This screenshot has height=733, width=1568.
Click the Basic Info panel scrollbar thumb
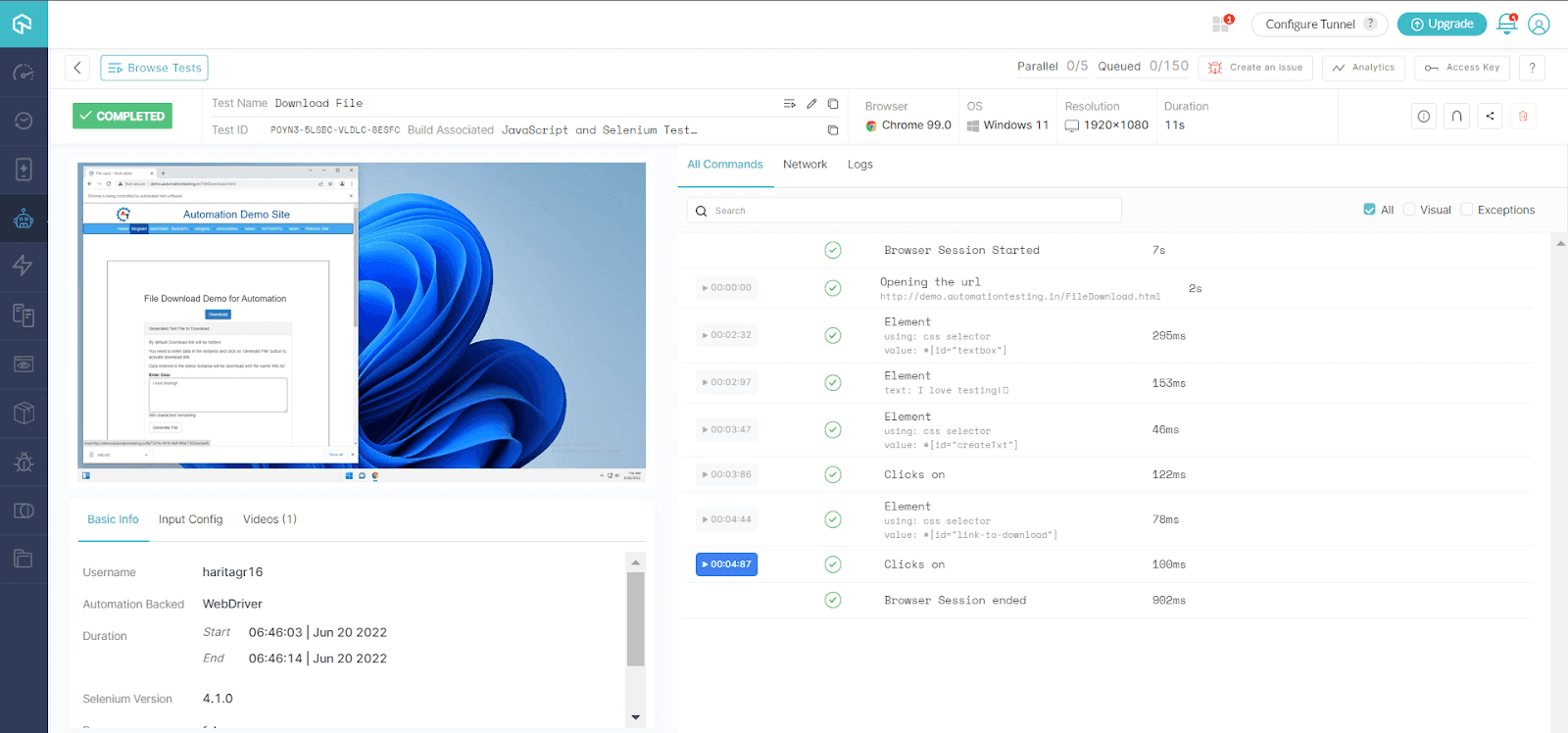[635, 617]
